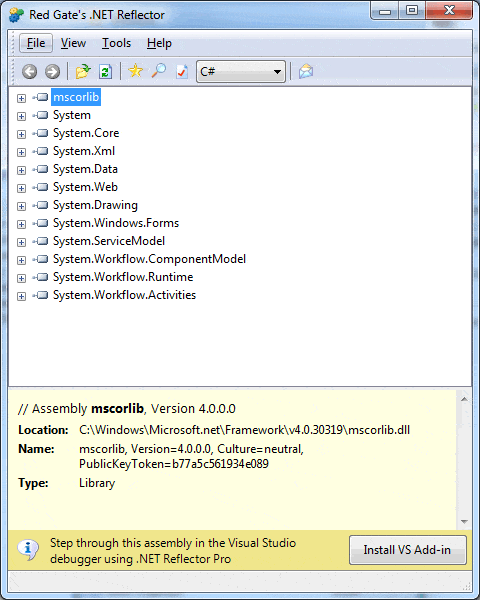The height and width of the screenshot is (600, 480).
Task: Go back with the Back arrow icon
Action: [x=29, y=72]
